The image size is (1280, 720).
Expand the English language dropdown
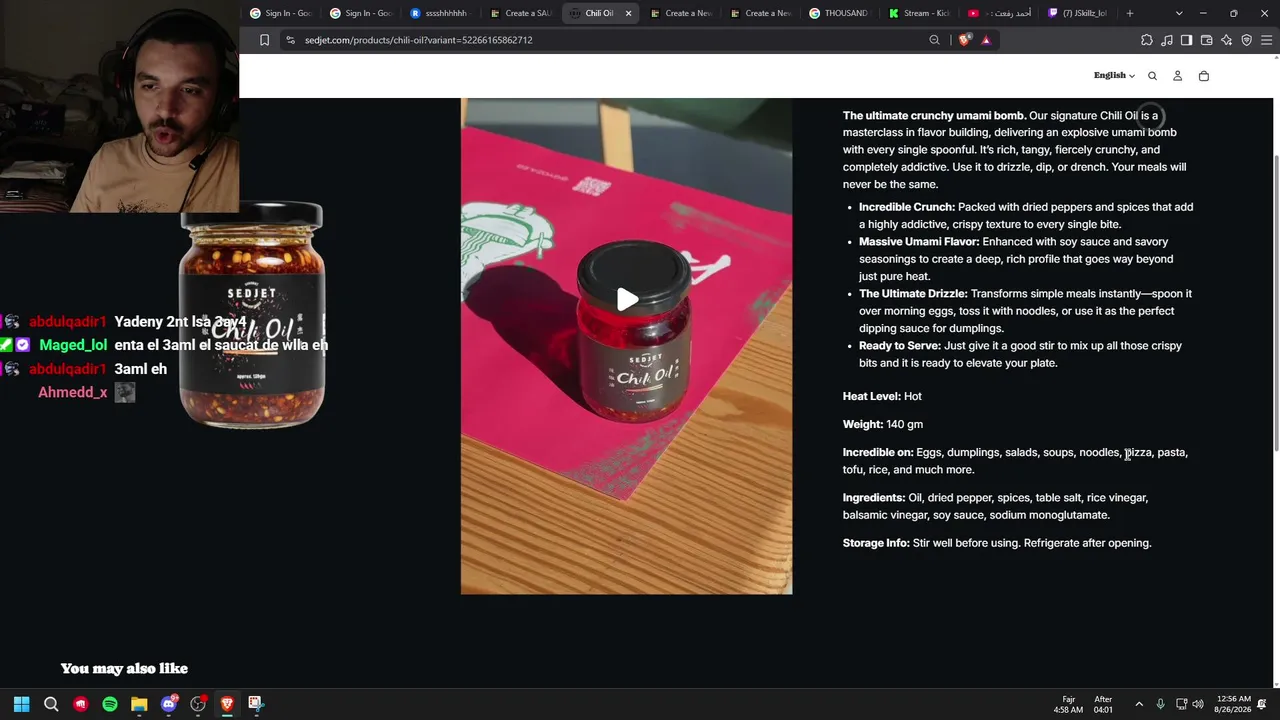1114,76
